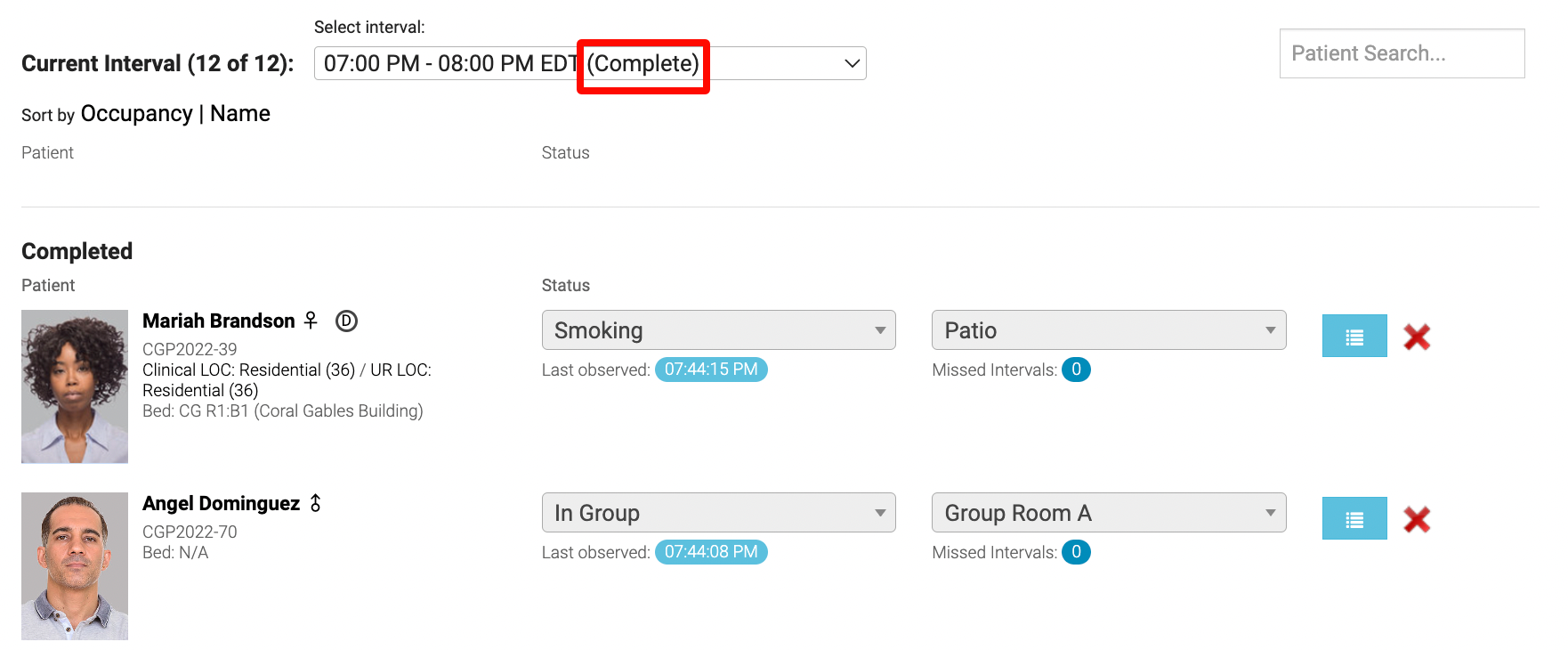Open list details for Mariah Brandson
Screen dimensions: 1568x650
[1354, 336]
